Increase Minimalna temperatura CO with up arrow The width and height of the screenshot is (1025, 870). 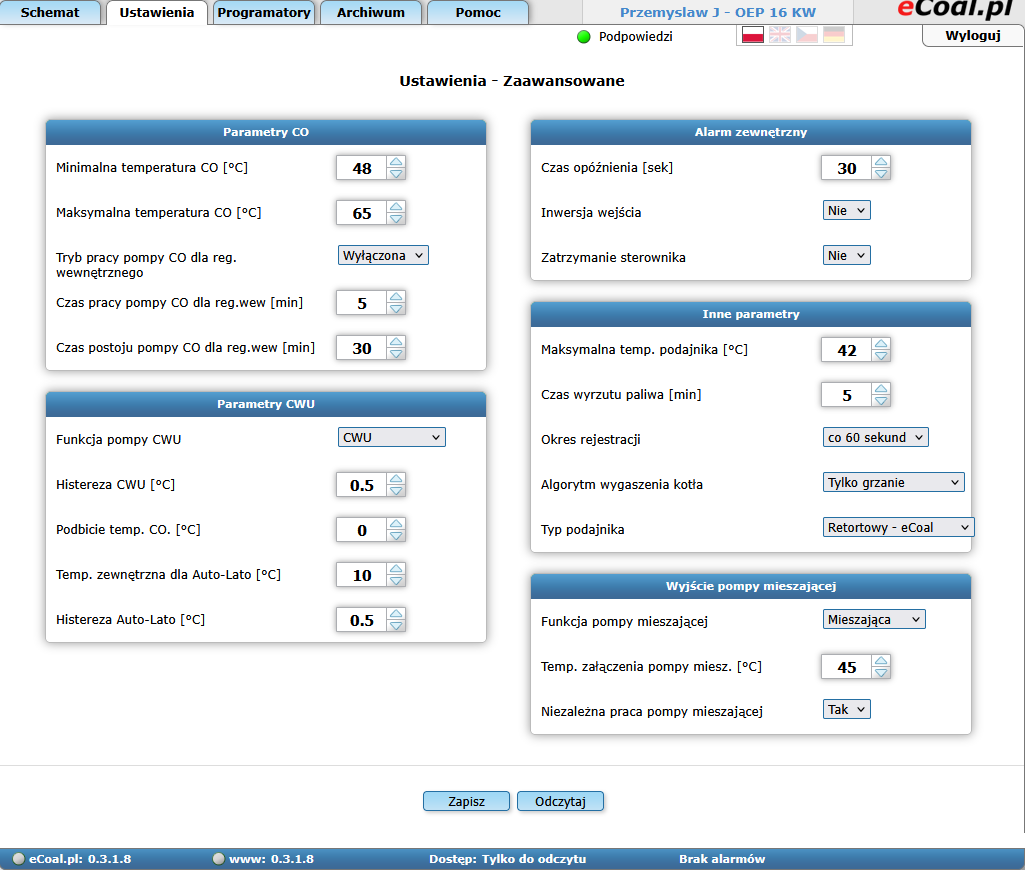point(396,162)
